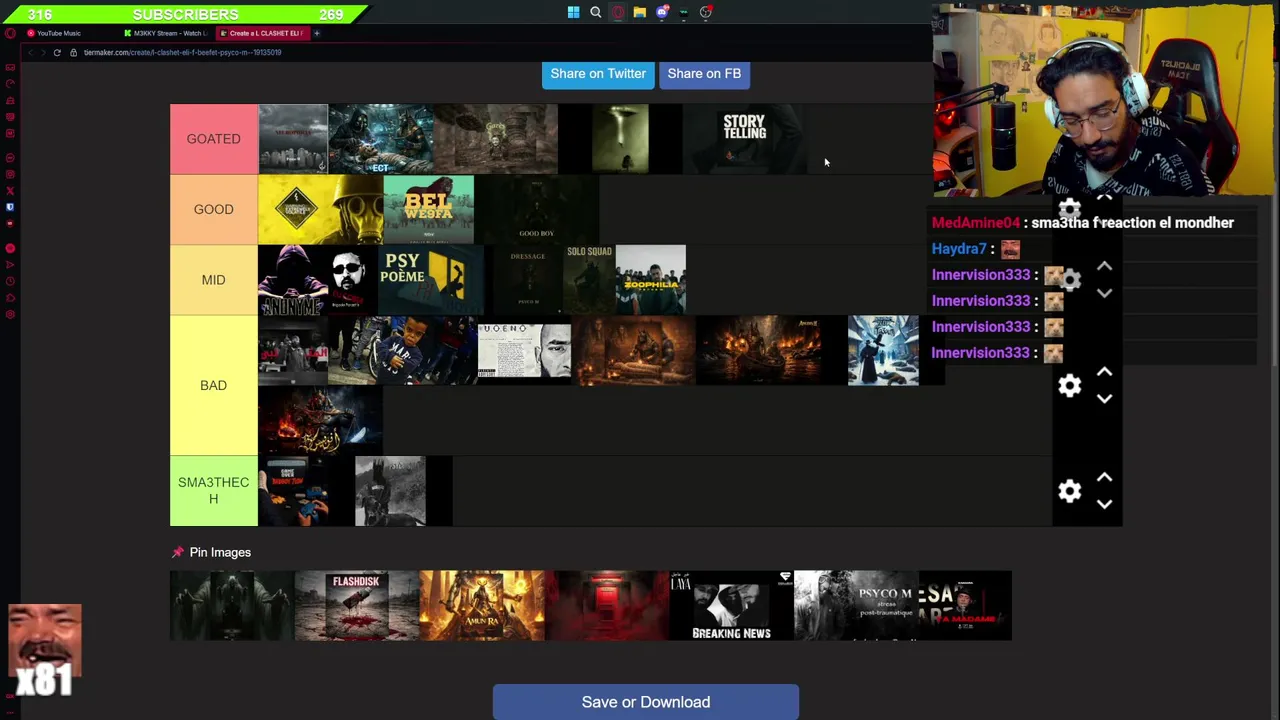Select ECT cover in GOATED row

381,139
